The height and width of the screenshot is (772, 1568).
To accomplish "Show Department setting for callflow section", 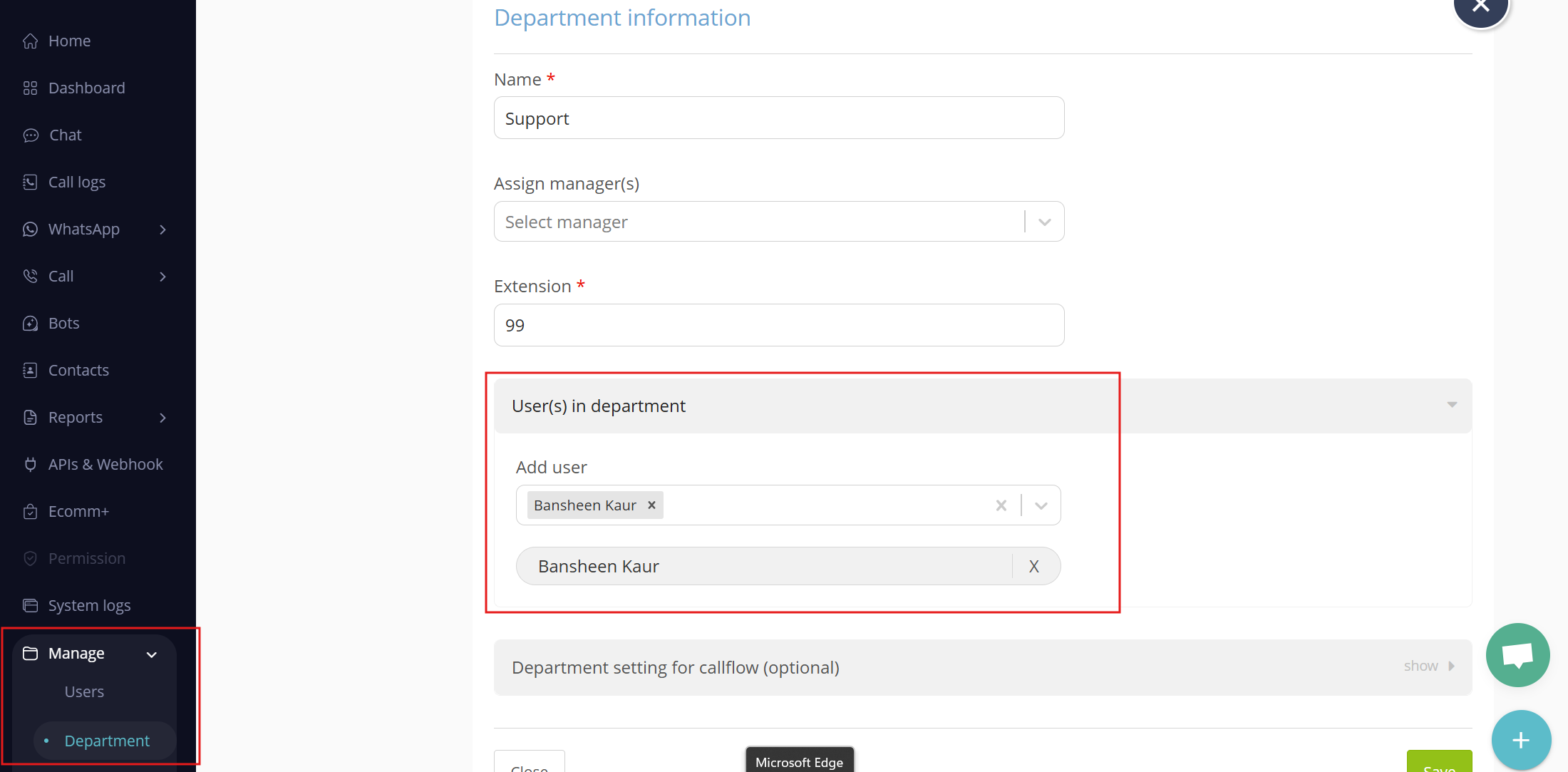I will click(1429, 667).
